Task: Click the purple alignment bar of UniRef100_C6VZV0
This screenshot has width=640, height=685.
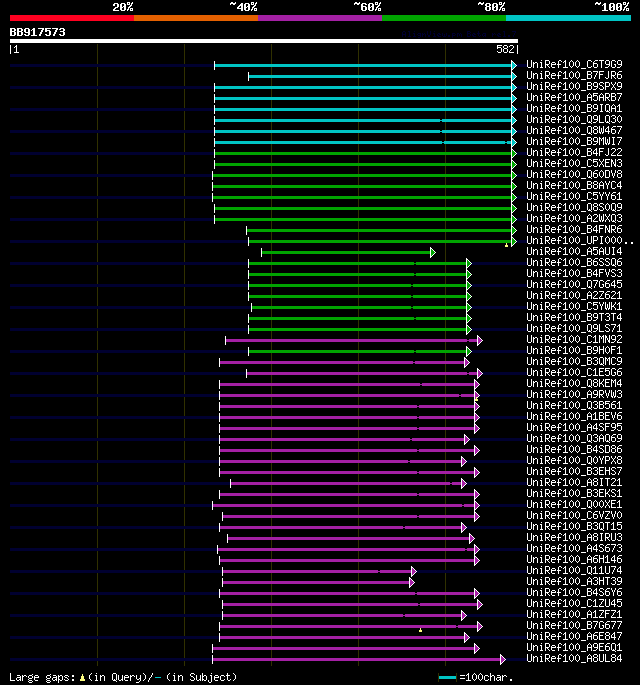Action: point(349,517)
